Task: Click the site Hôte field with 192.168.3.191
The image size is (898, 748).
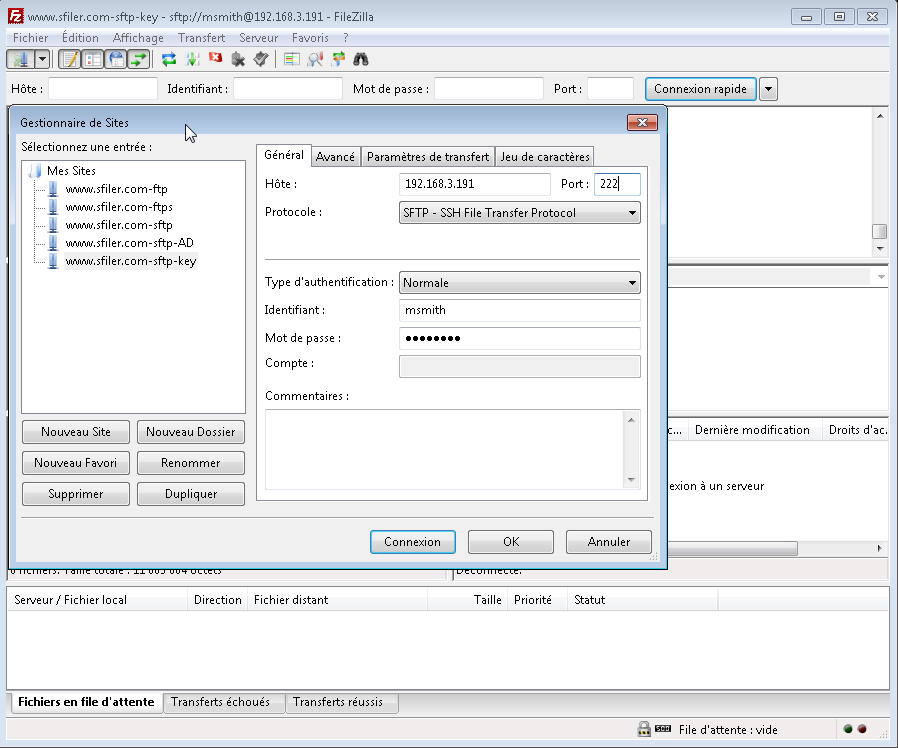Action: [474, 184]
